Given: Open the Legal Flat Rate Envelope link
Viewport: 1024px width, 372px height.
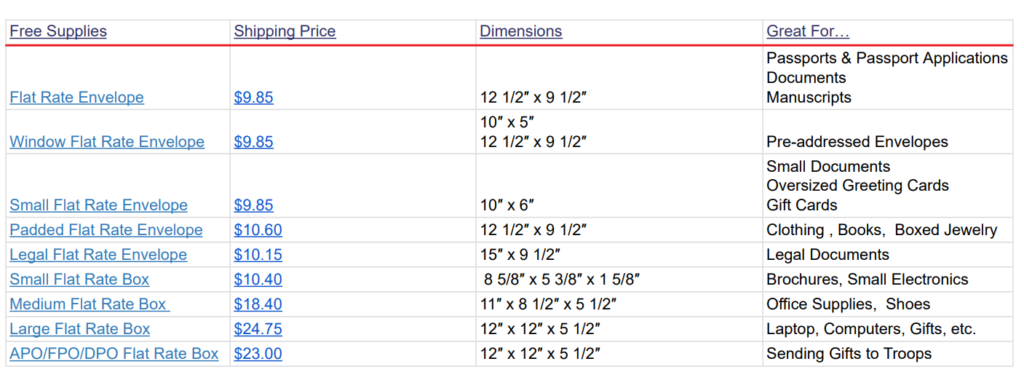Looking at the screenshot, I should [98, 255].
